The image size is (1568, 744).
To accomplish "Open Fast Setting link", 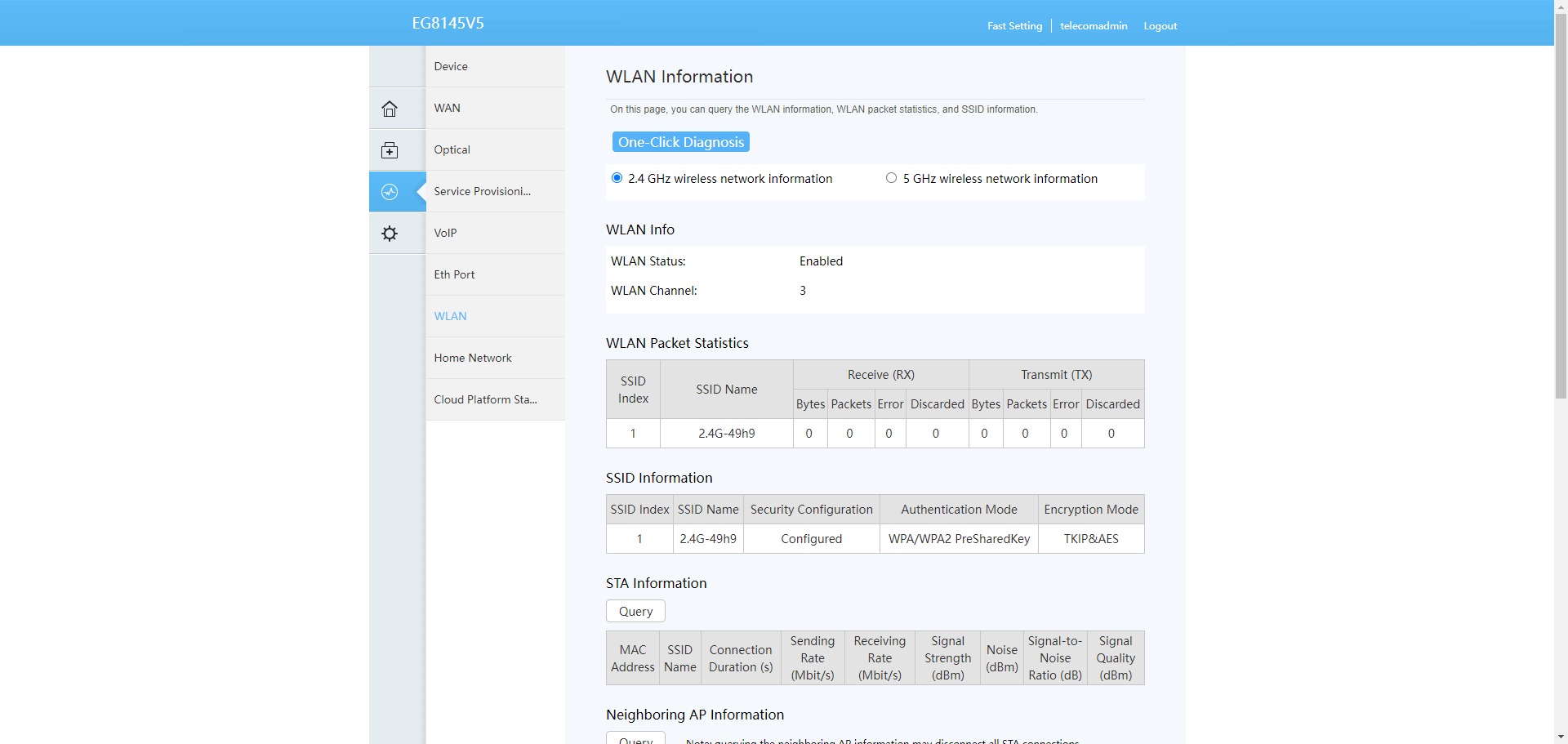I will coord(1014,26).
